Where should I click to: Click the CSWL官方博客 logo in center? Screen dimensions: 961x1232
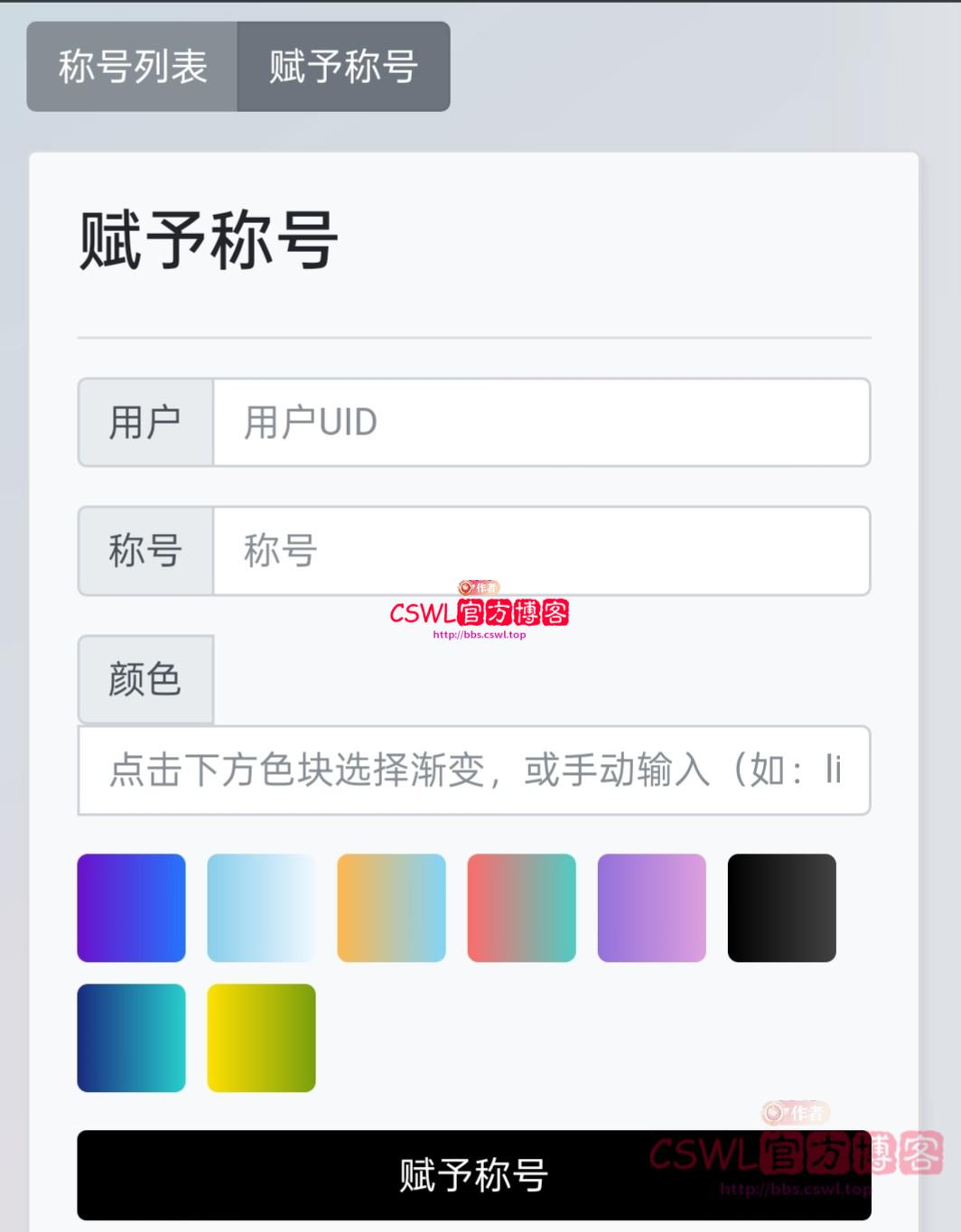(x=479, y=613)
